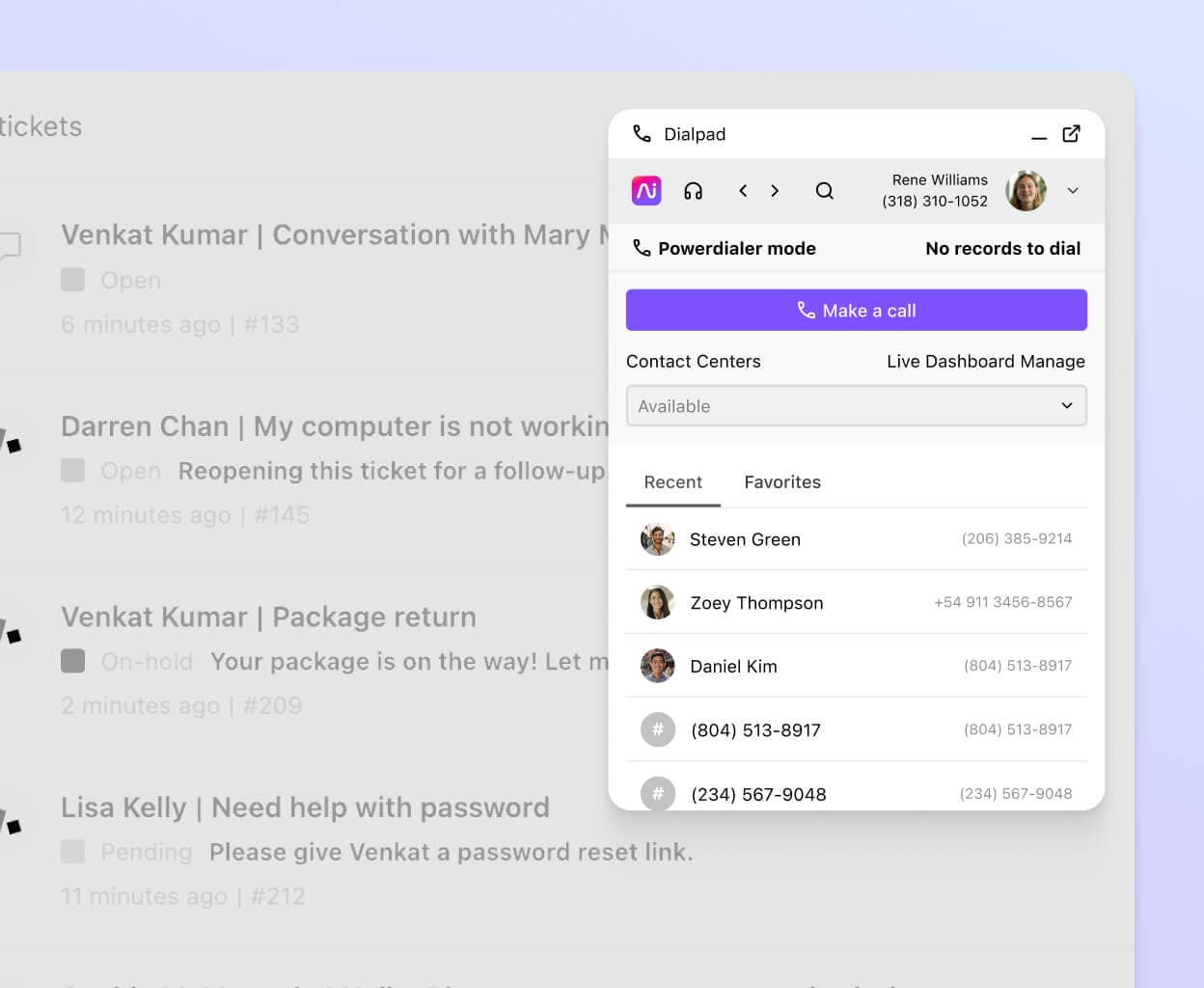Click Rene Williams avatar photo
This screenshot has height=988, width=1204.
click(1026, 190)
